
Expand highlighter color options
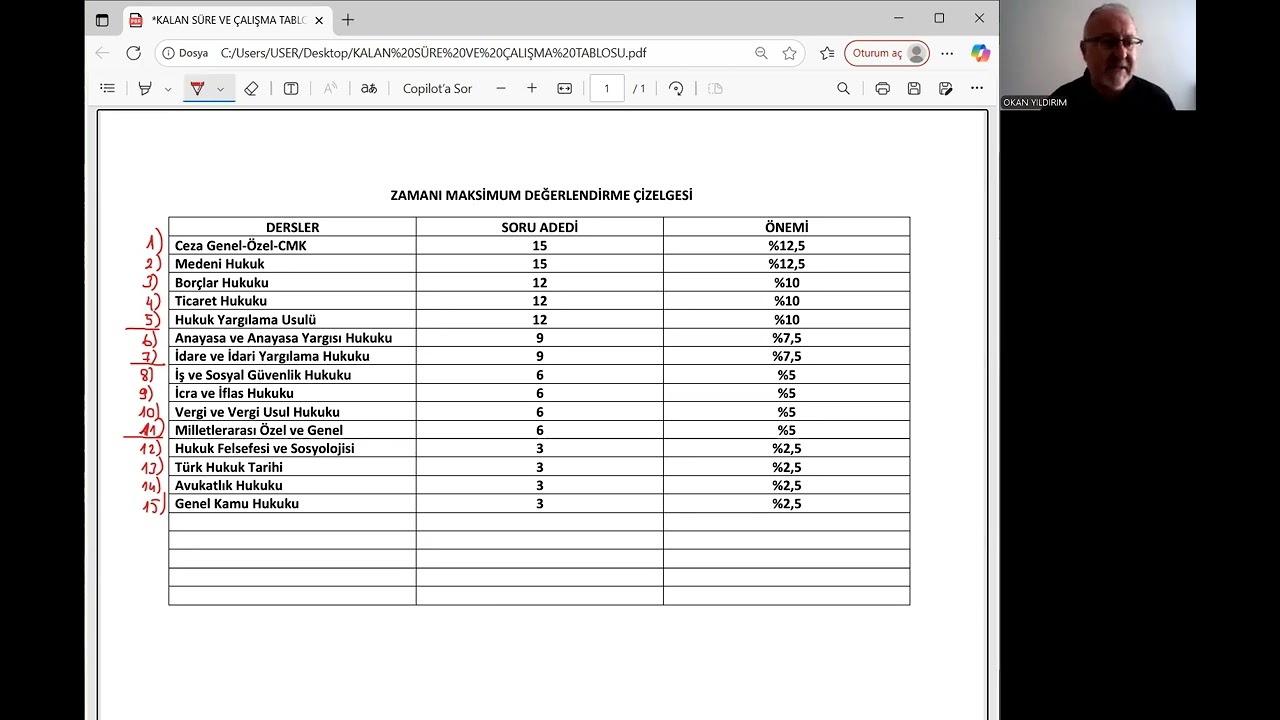tap(168, 89)
